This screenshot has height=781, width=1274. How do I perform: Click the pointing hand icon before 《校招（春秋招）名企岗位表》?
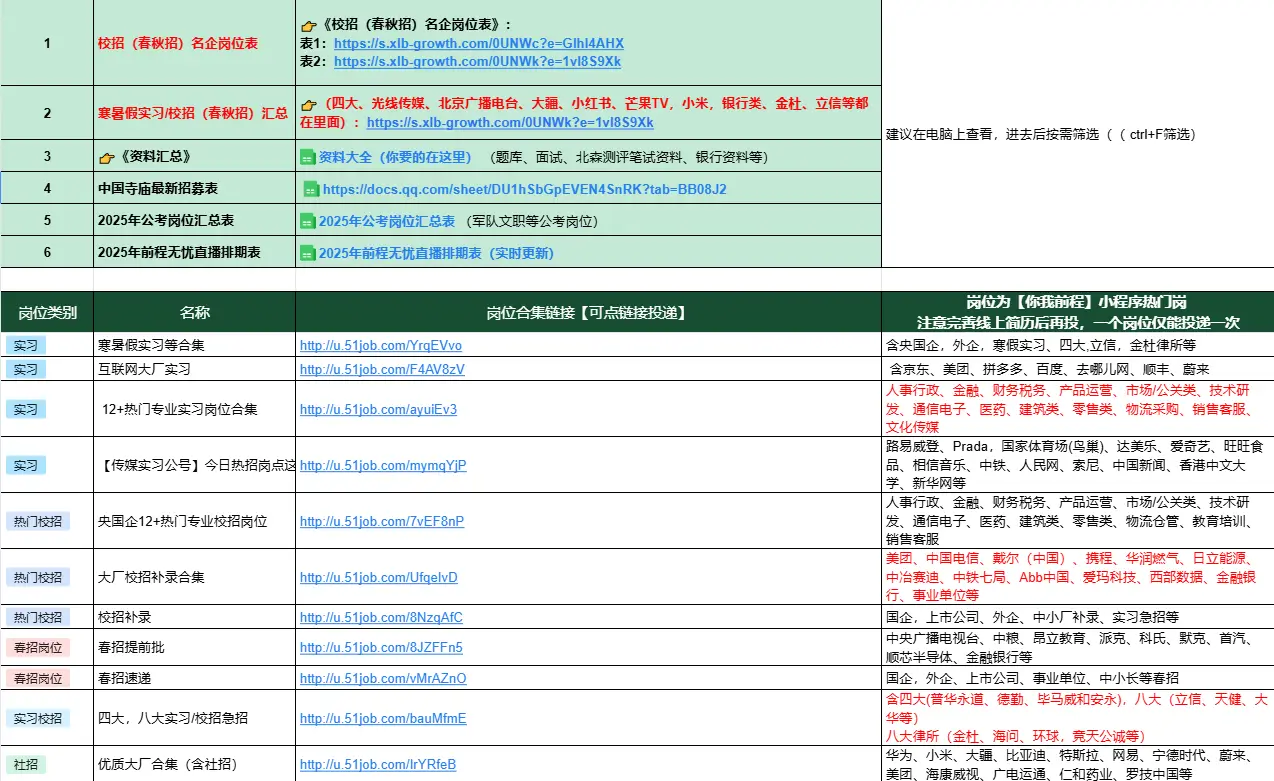[x=308, y=25]
